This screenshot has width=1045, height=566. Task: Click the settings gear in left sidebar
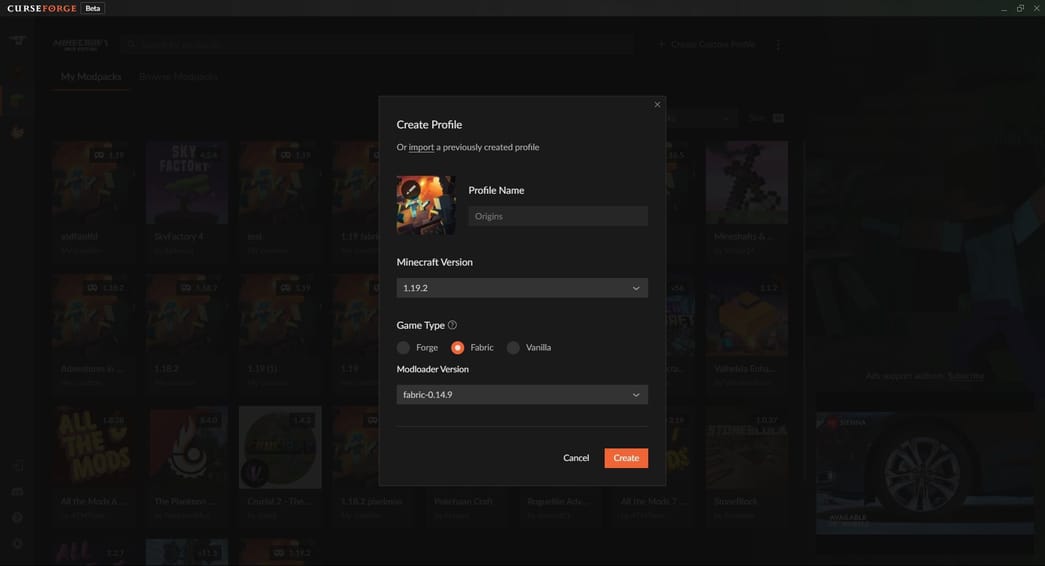coord(17,544)
